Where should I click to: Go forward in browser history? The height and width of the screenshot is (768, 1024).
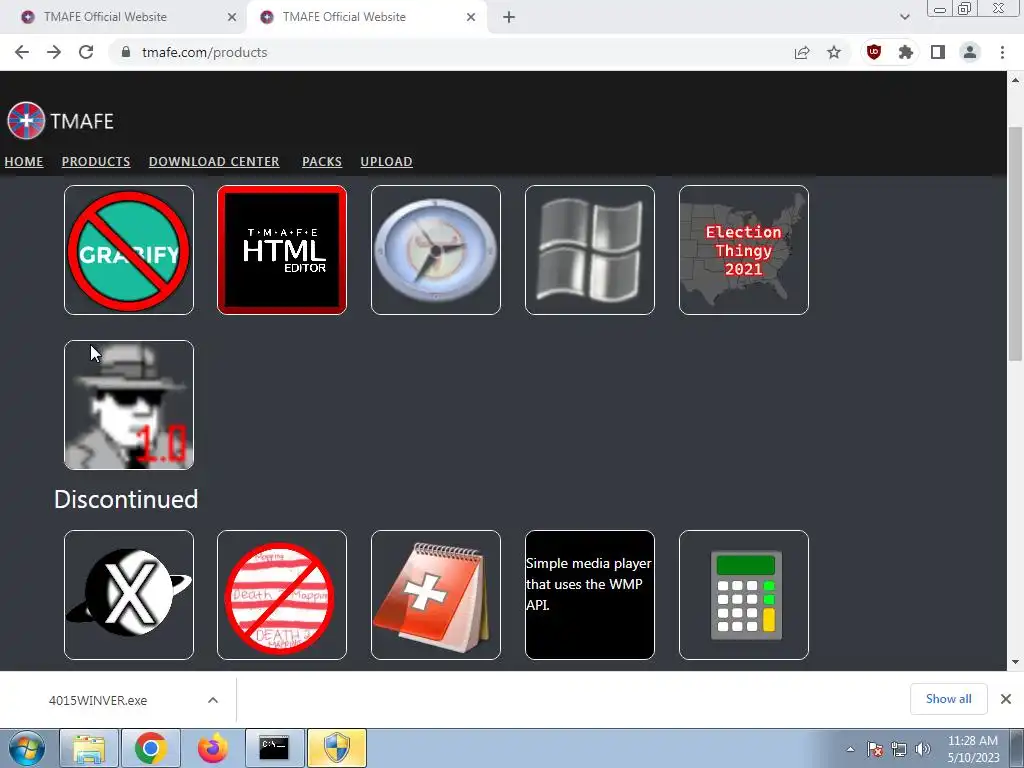[54, 52]
